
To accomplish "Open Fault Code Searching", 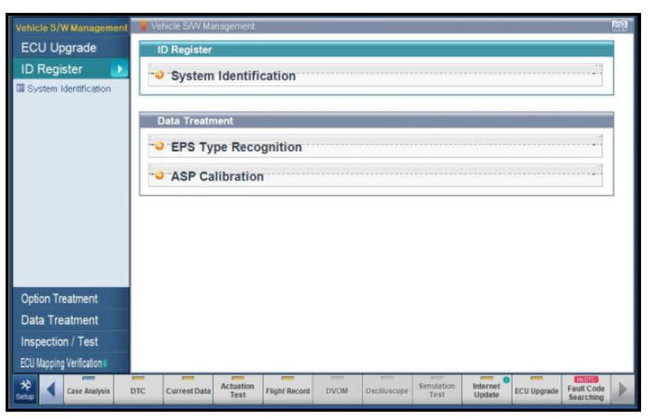I will [586, 390].
